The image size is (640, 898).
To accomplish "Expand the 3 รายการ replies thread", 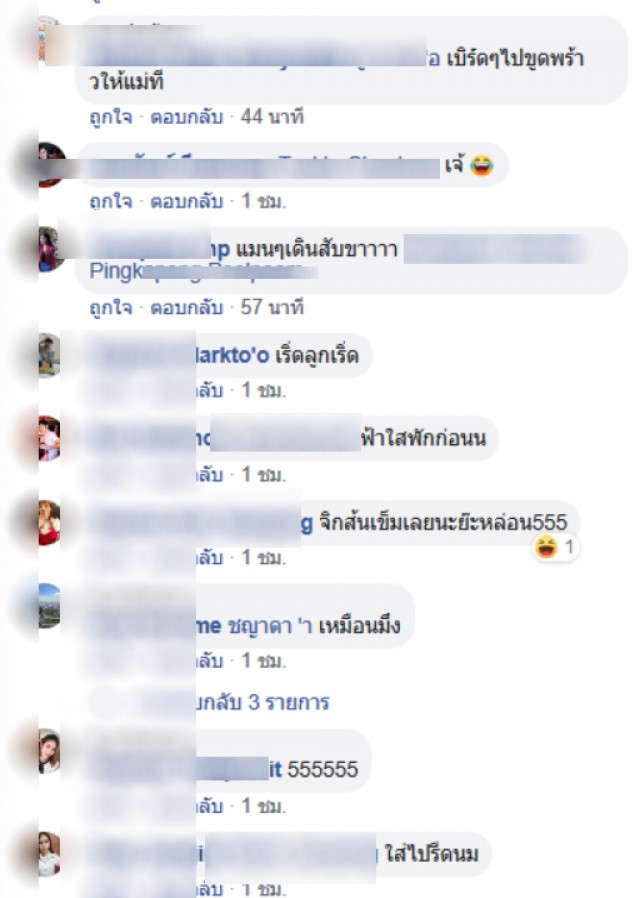I will click(263, 702).
